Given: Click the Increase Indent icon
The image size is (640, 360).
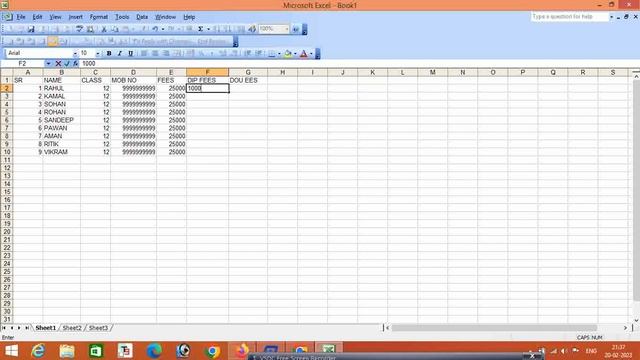Looking at the screenshot, I should click(258, 53).
